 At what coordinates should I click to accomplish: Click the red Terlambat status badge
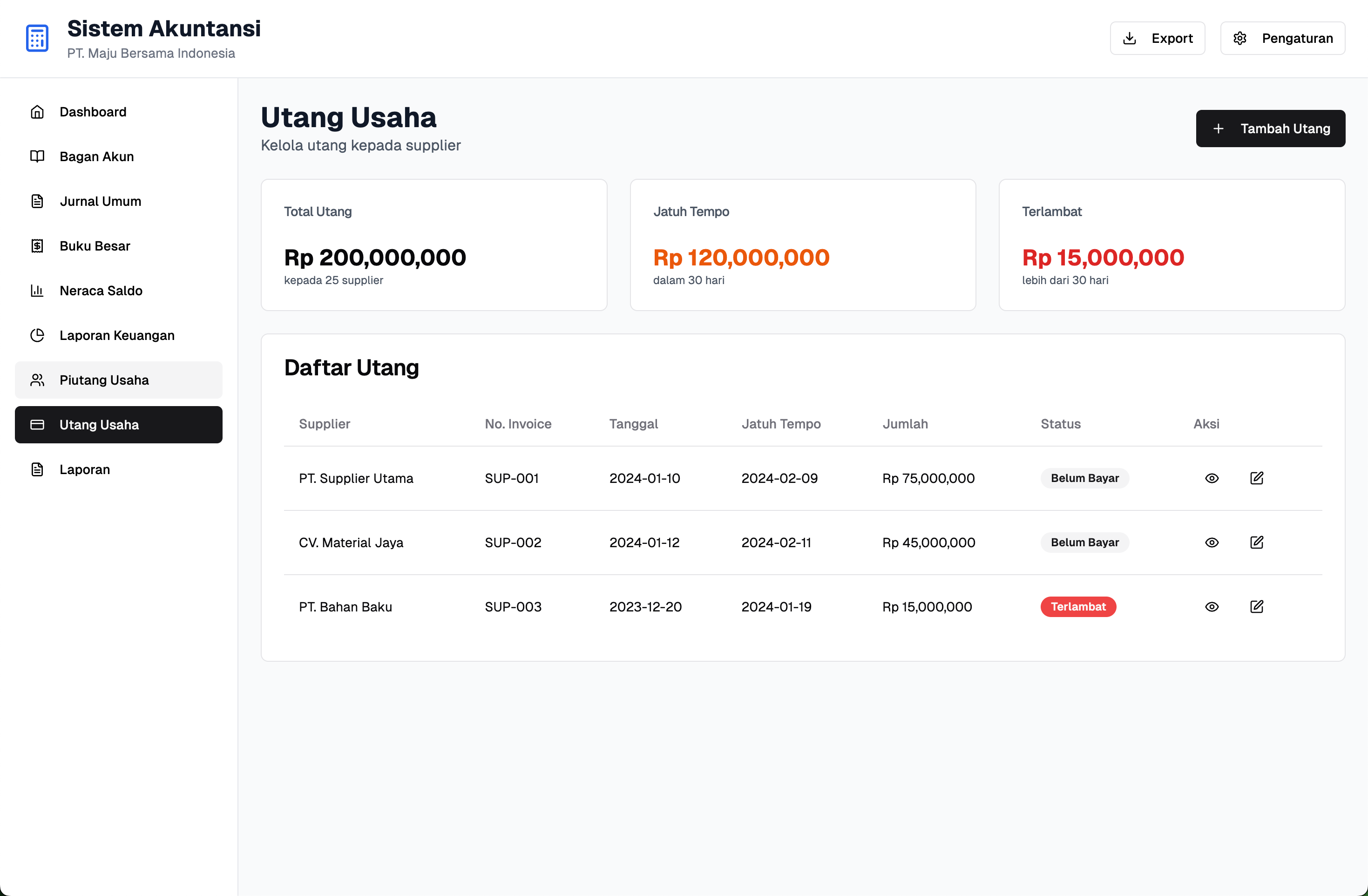tap(1078, 607)
